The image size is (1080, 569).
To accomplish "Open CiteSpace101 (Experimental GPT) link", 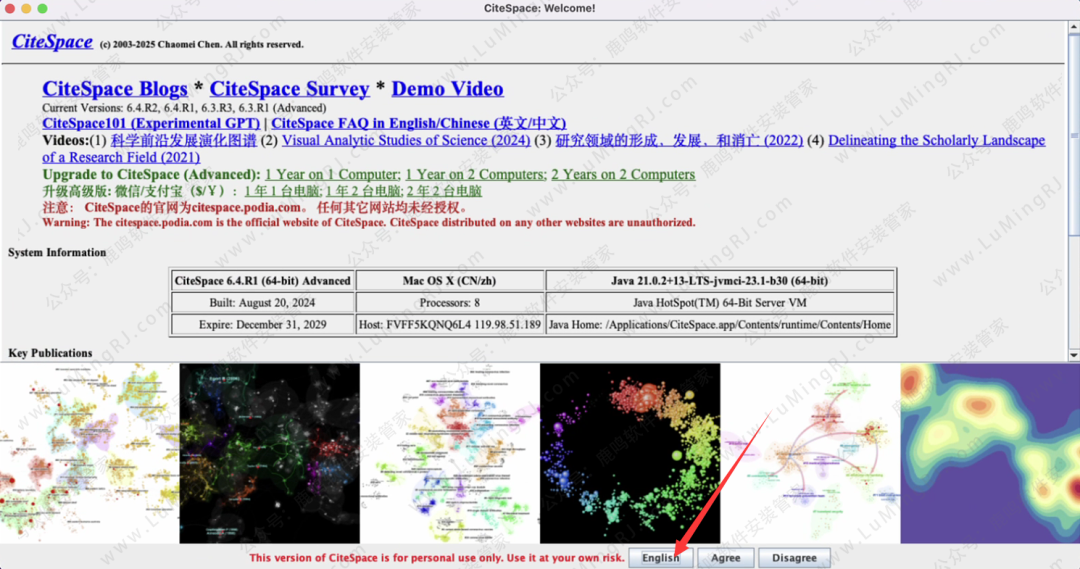I will (x=151, y=123).
